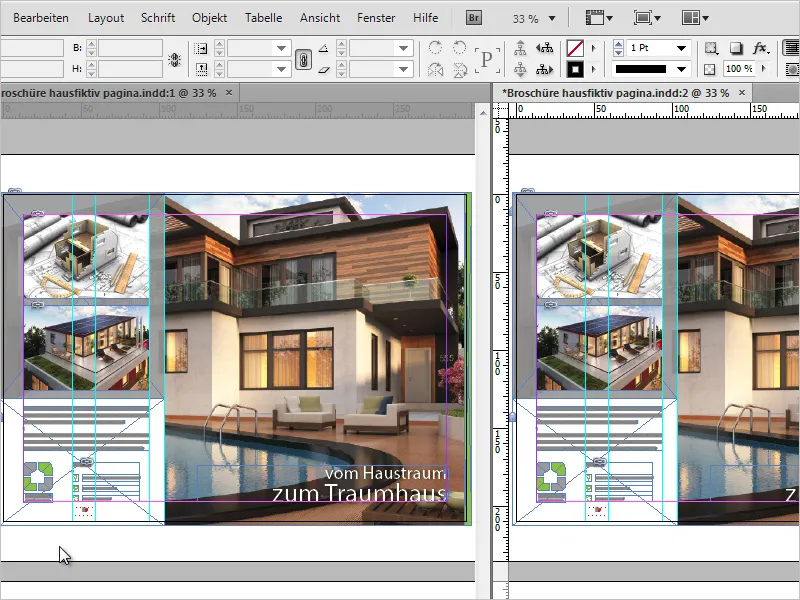Rotate selection 90° clockwise
Screen dimensions: 800x600
pos(435,47)
